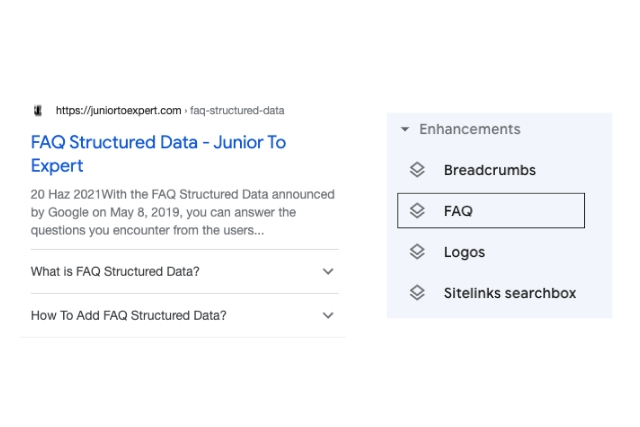Screen dimensions: 640x427
Task: Click the Enhancements section heading label
Action: [470, 130]
